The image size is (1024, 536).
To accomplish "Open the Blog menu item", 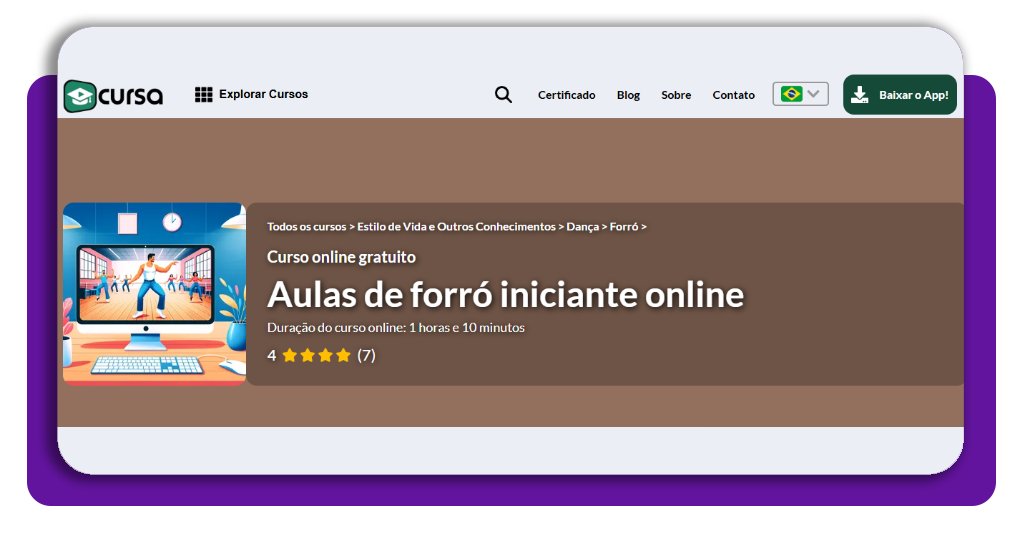I will (x=628, y=95).
